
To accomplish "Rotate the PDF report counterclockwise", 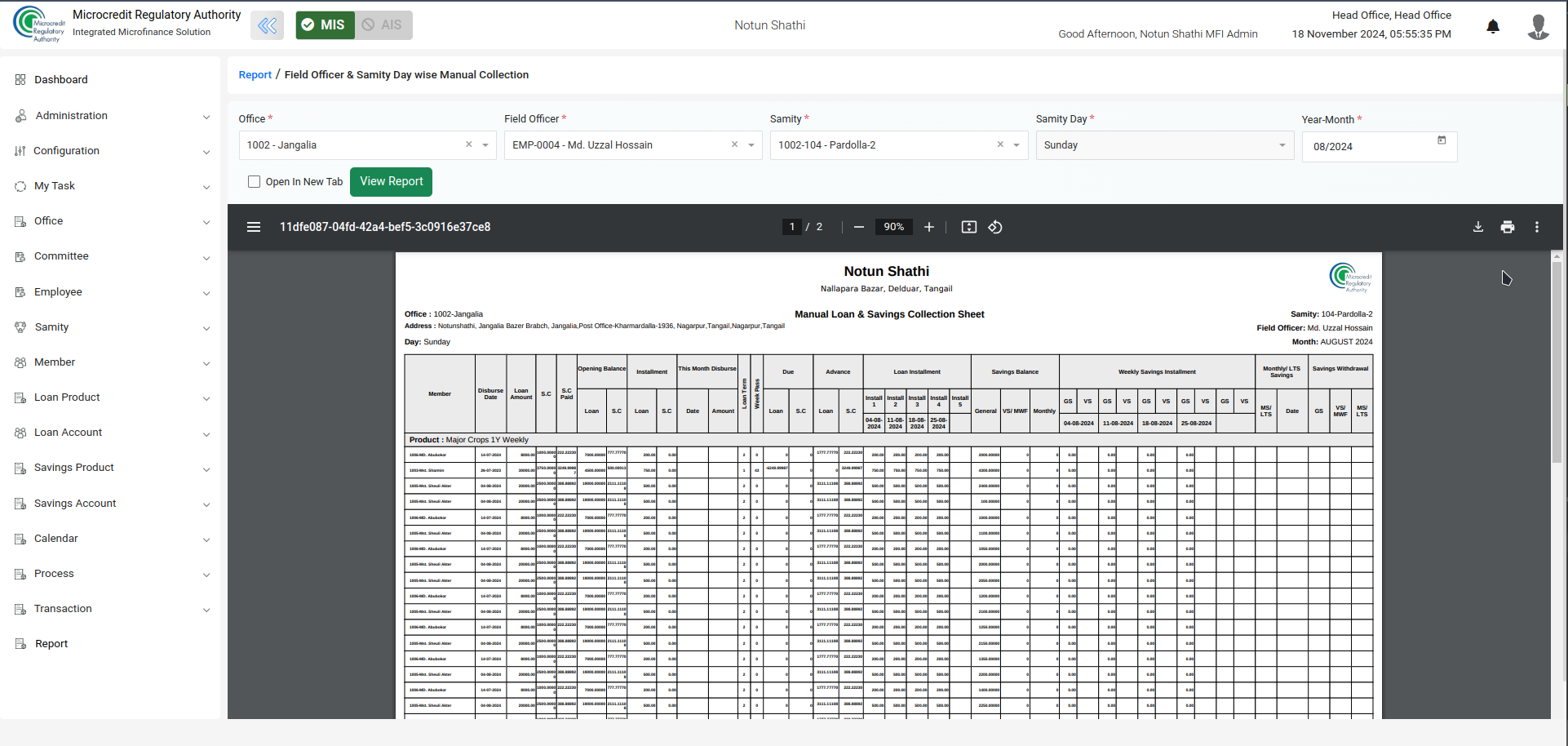I will tap(995, 227).
